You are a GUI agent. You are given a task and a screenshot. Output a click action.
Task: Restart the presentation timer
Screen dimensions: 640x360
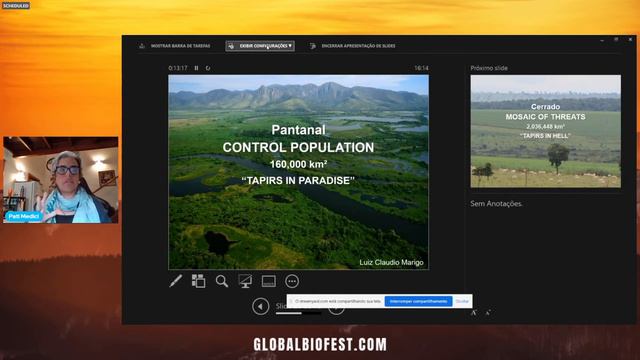coord(208,68)
